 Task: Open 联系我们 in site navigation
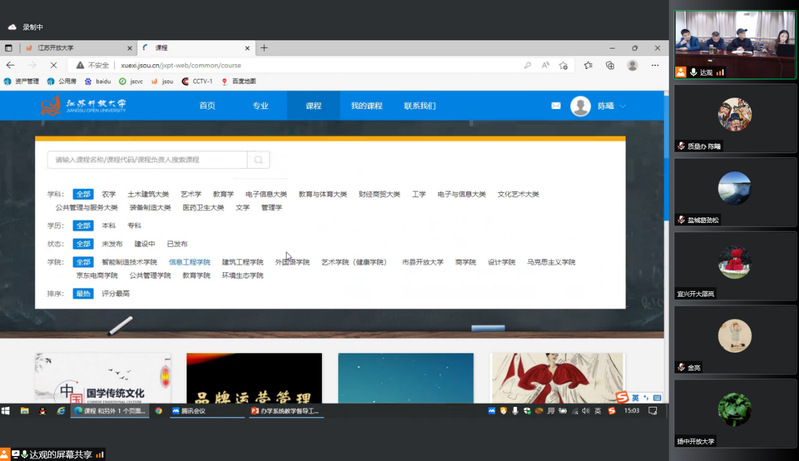point(419,106)
